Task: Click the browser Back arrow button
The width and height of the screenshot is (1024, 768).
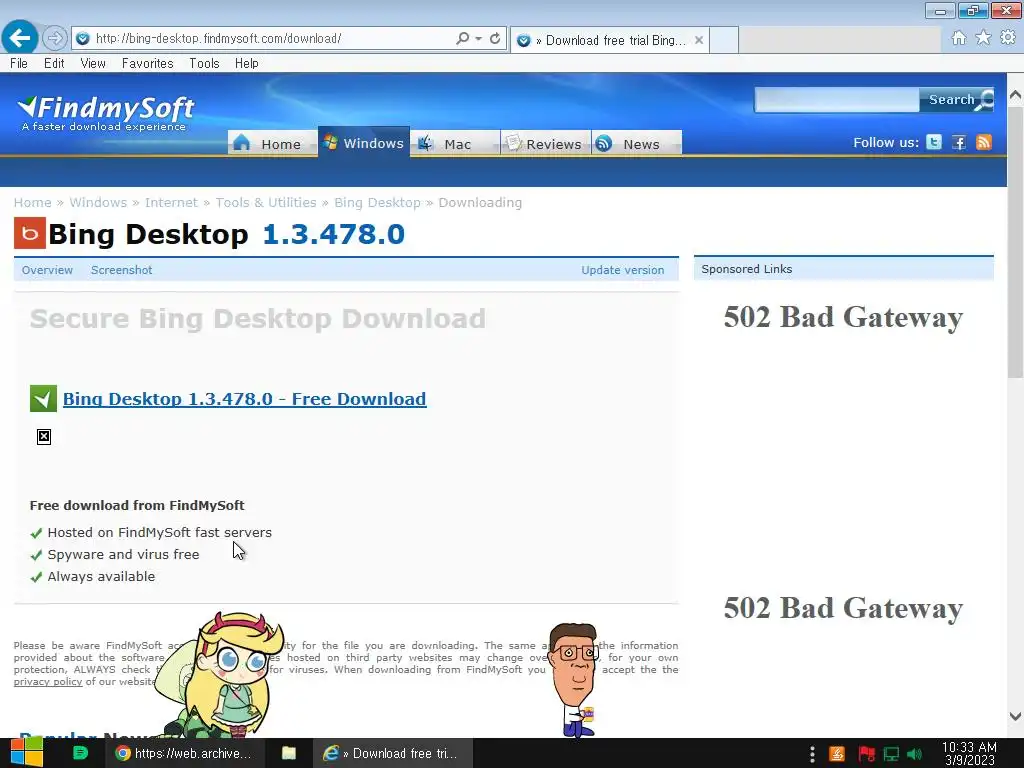Action: (x=20, y=38)
